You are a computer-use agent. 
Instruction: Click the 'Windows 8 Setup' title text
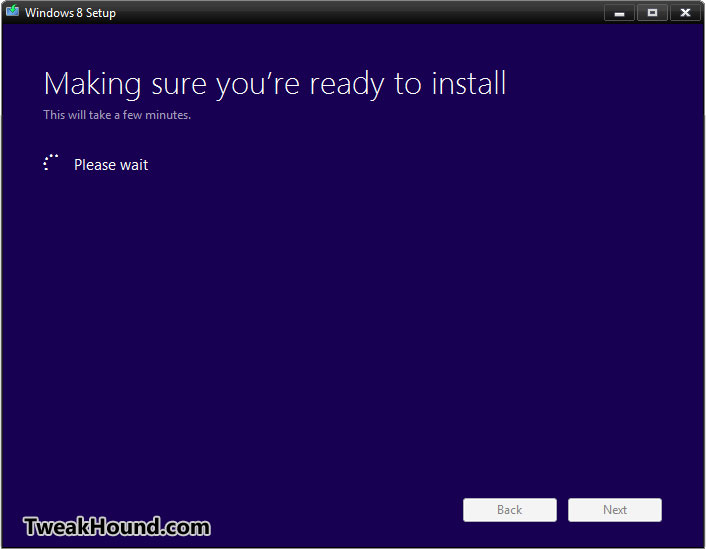tap(70, 13)
